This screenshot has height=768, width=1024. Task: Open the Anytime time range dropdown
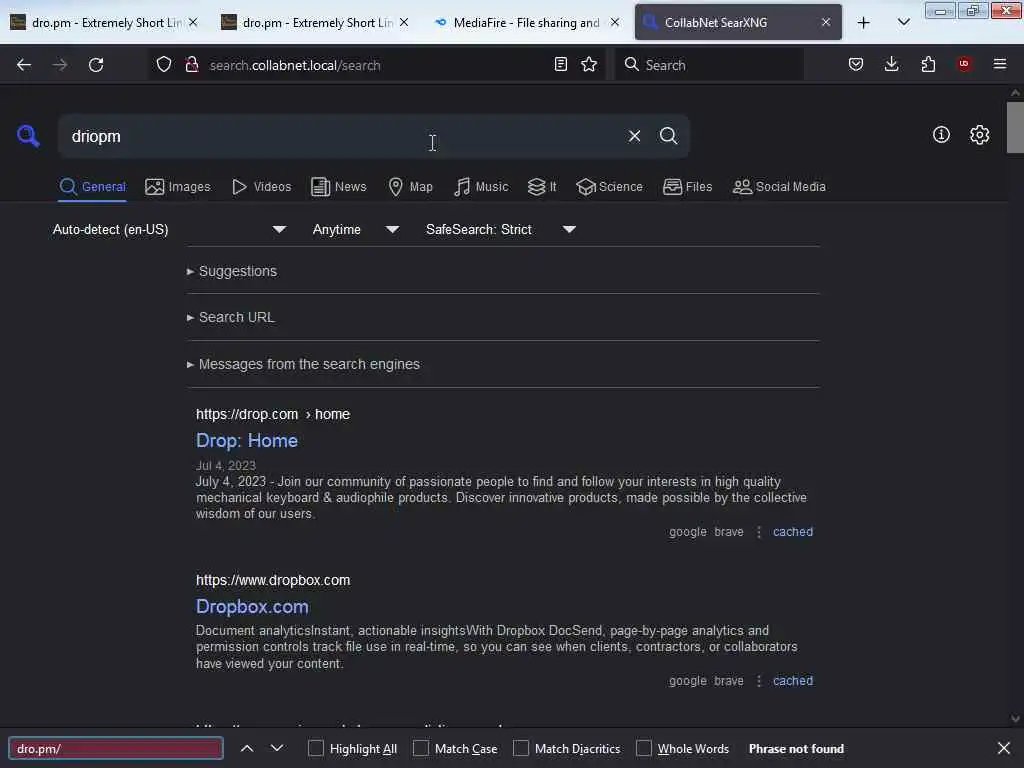tap(355, 229)
